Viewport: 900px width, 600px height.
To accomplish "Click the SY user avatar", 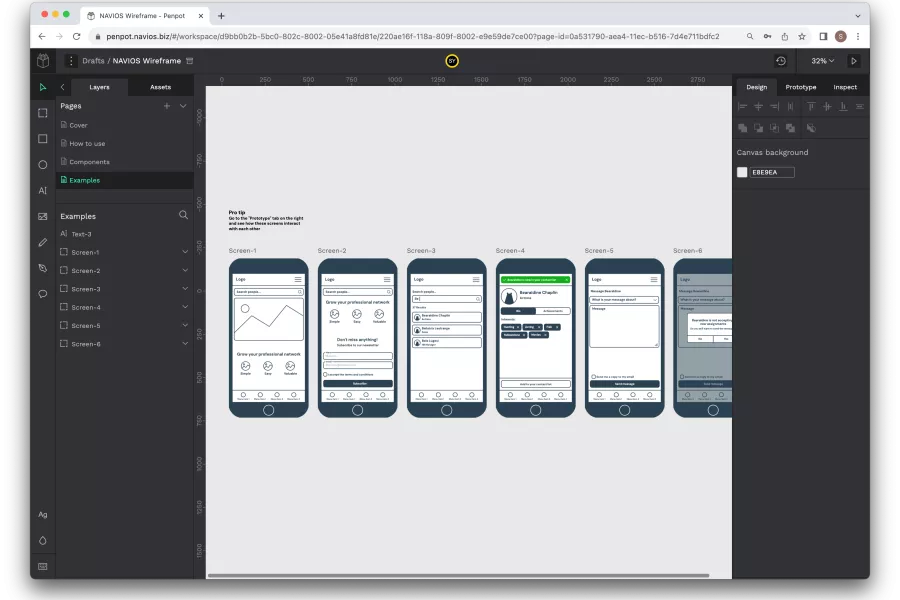I will pyautogui.click(x=452, y=61).
